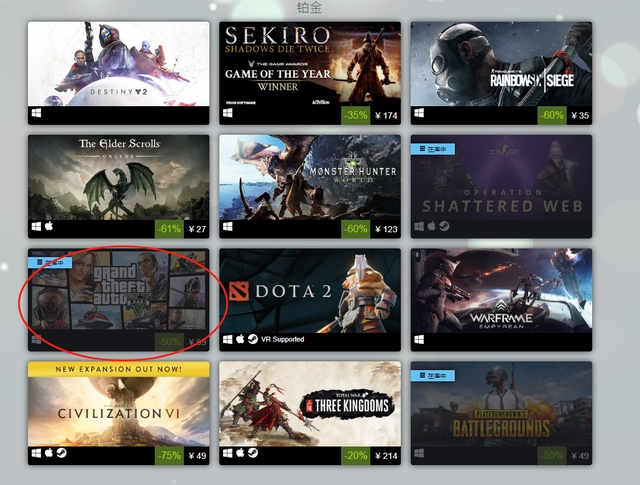Click Windows icon under Monster Hunter World

click(x=228, y=226)
